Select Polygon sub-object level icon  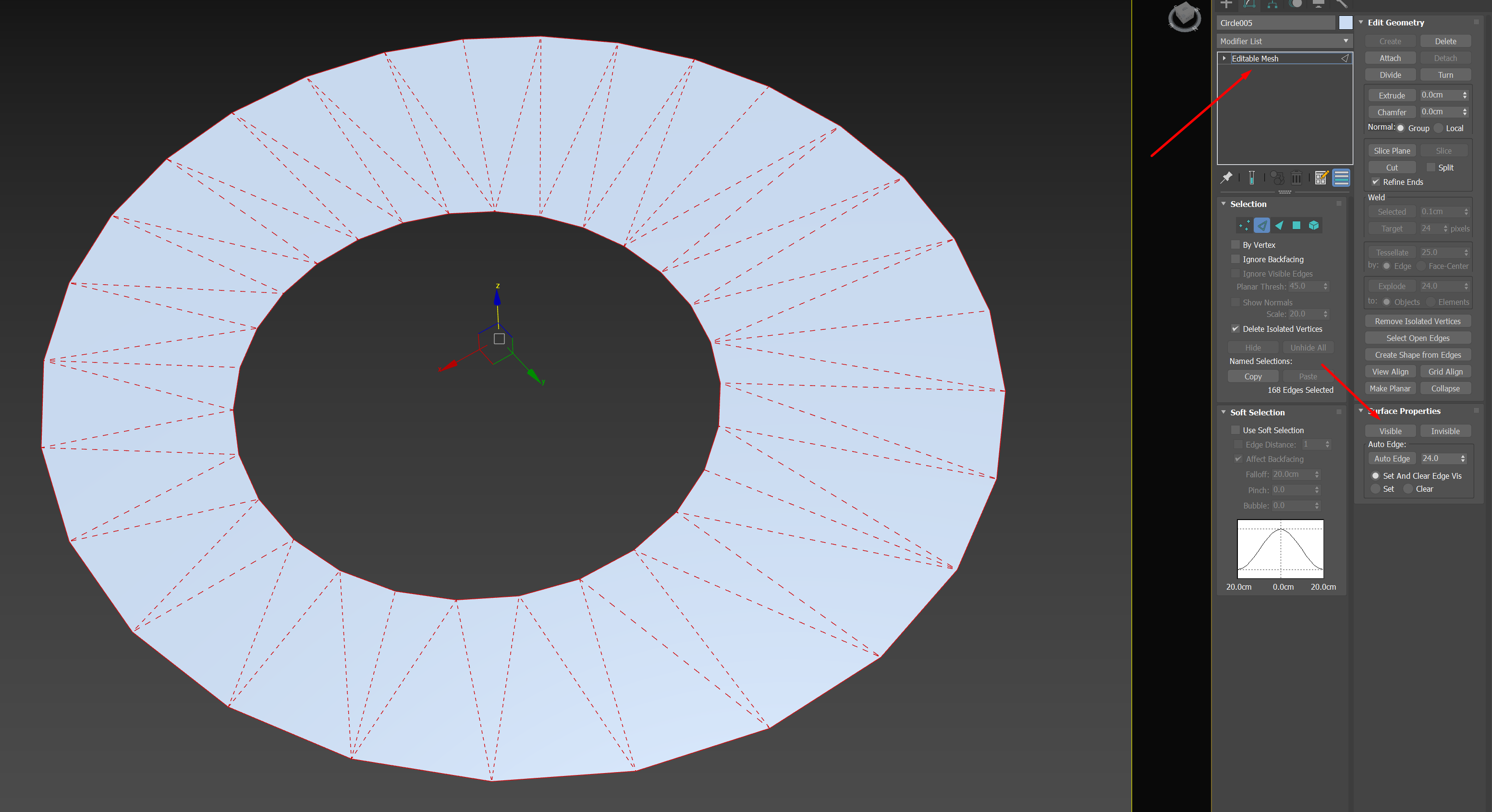(1296, 225)
